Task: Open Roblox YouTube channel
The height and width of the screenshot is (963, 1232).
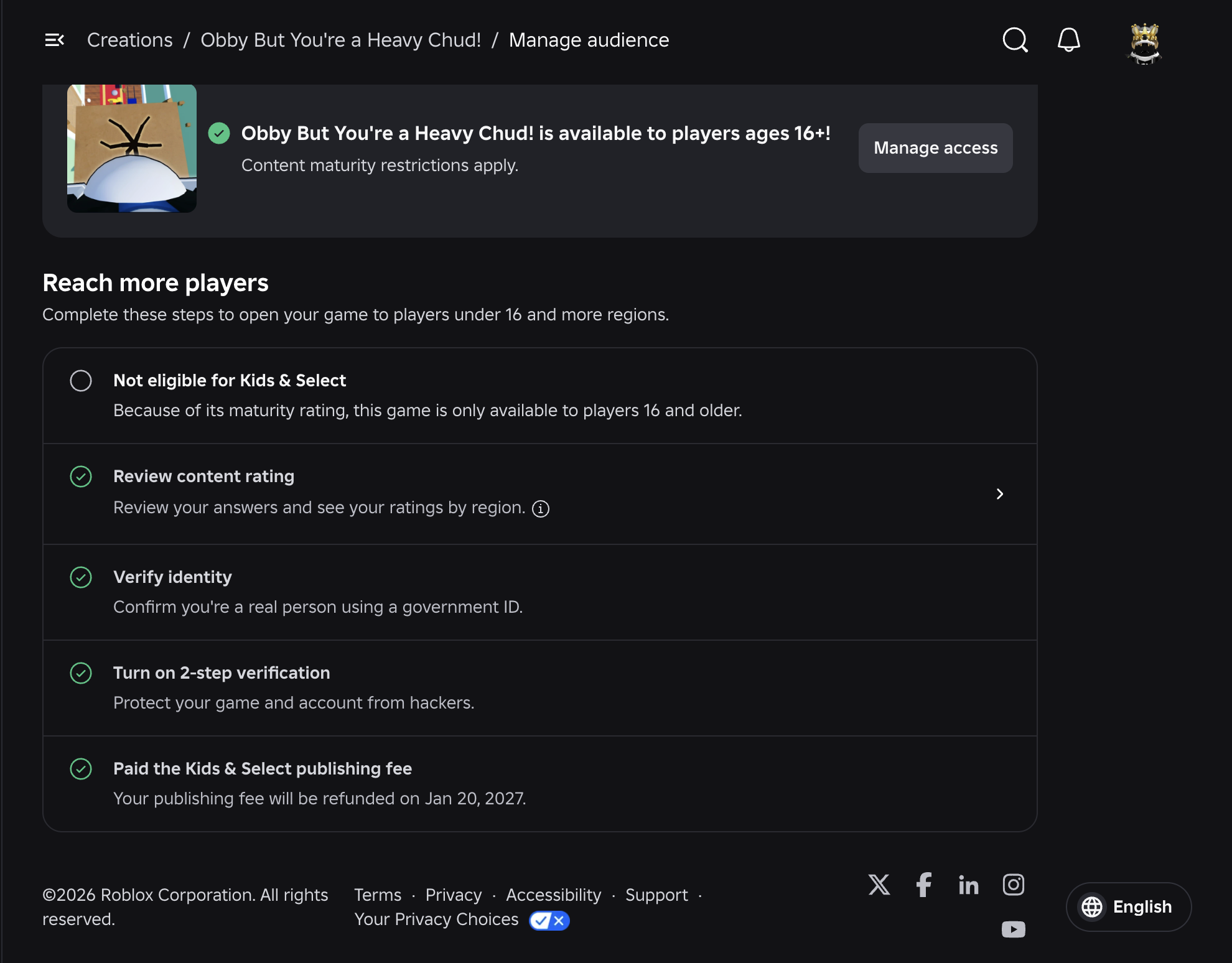Action: [1014, 929]
